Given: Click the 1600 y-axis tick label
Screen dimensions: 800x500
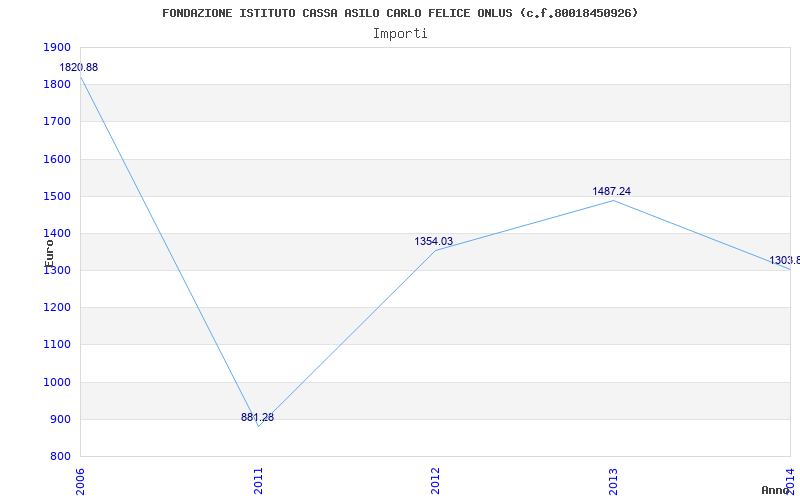Looking at the screenshot, I should [x=57, y=159].
